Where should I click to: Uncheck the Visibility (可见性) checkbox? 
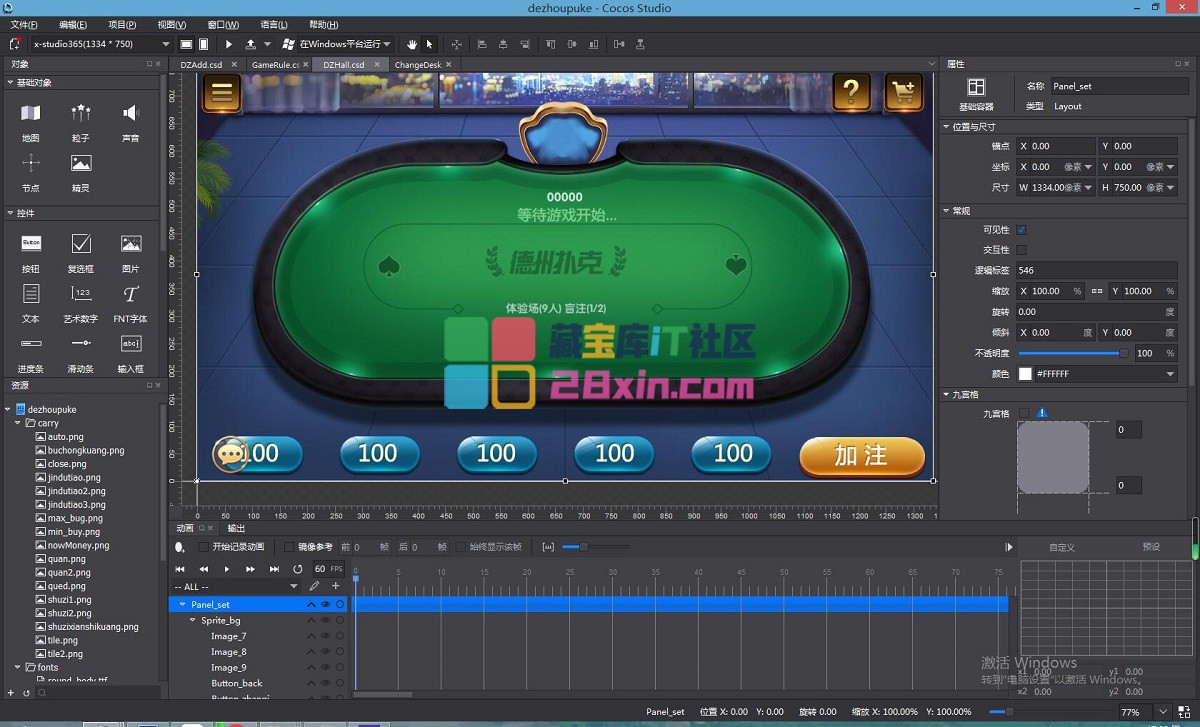coord(1021,230)
